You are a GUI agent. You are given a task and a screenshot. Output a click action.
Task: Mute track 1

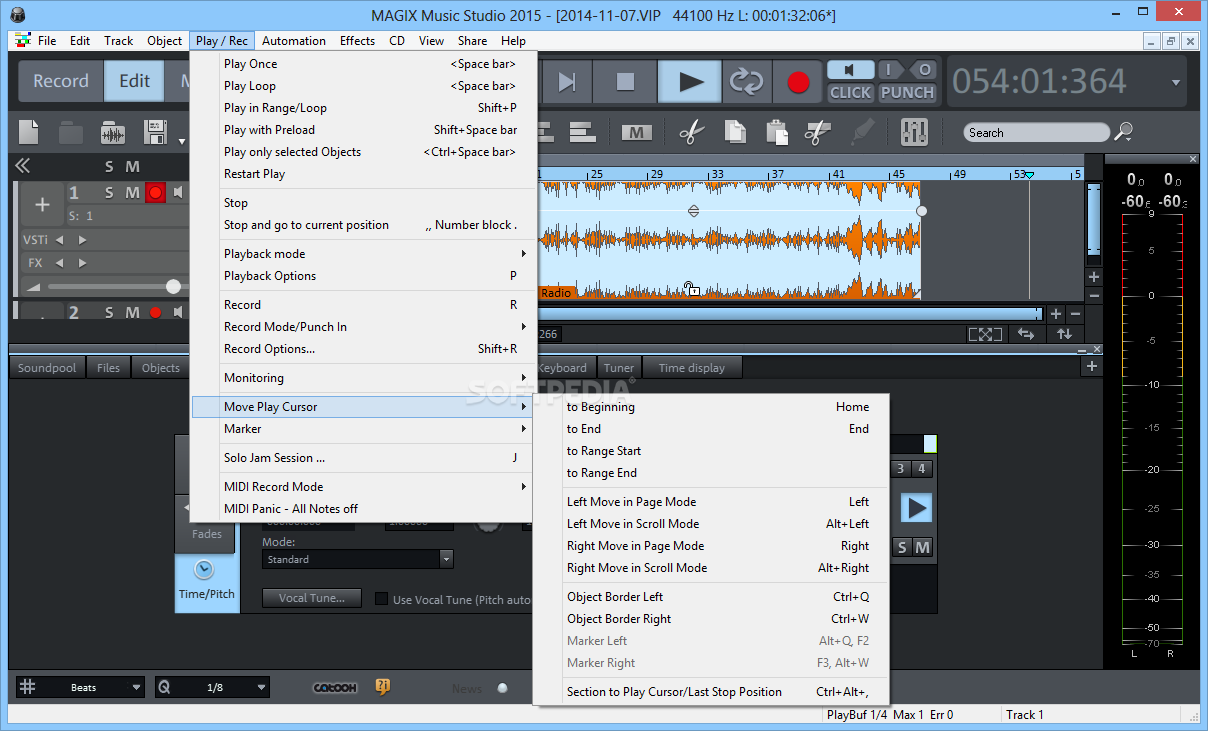click(132, 192)
